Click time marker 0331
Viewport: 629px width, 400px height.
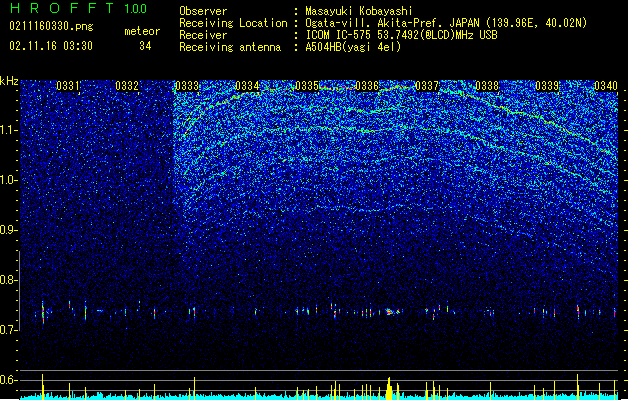68,86
